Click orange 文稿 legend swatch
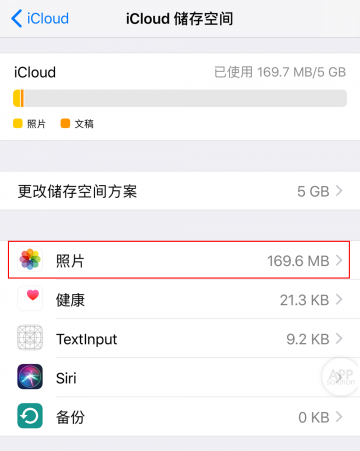This screenshot has width=360, height=451. coord(65,123)
